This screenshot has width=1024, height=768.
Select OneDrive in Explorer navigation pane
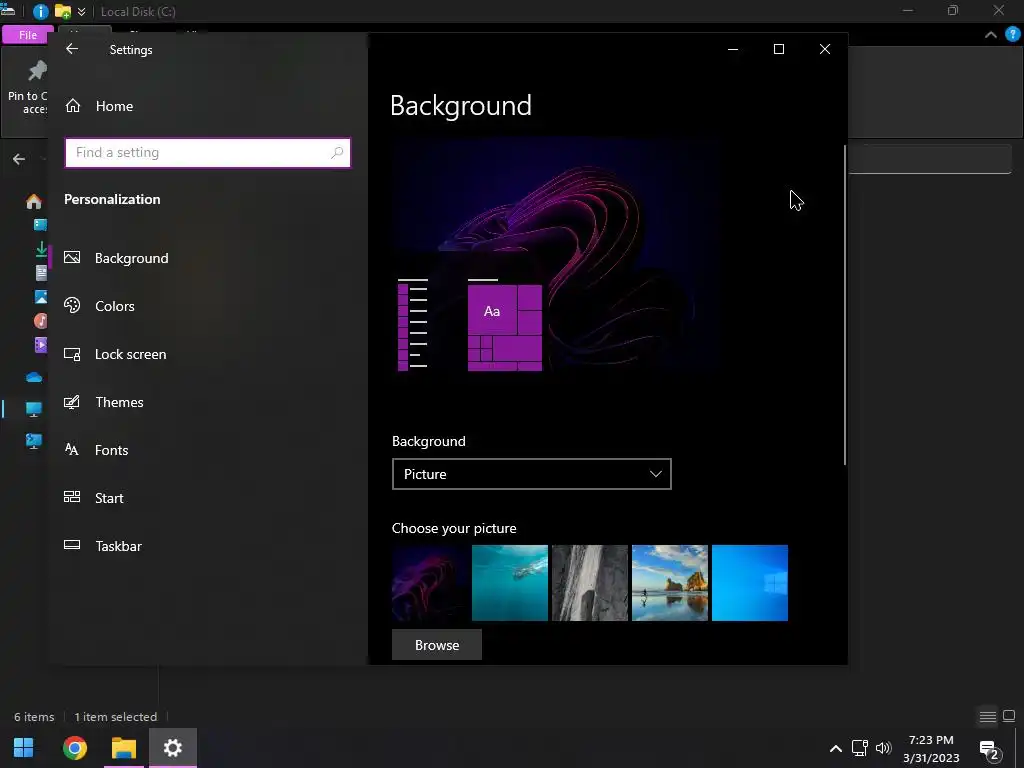coord(34,377)
